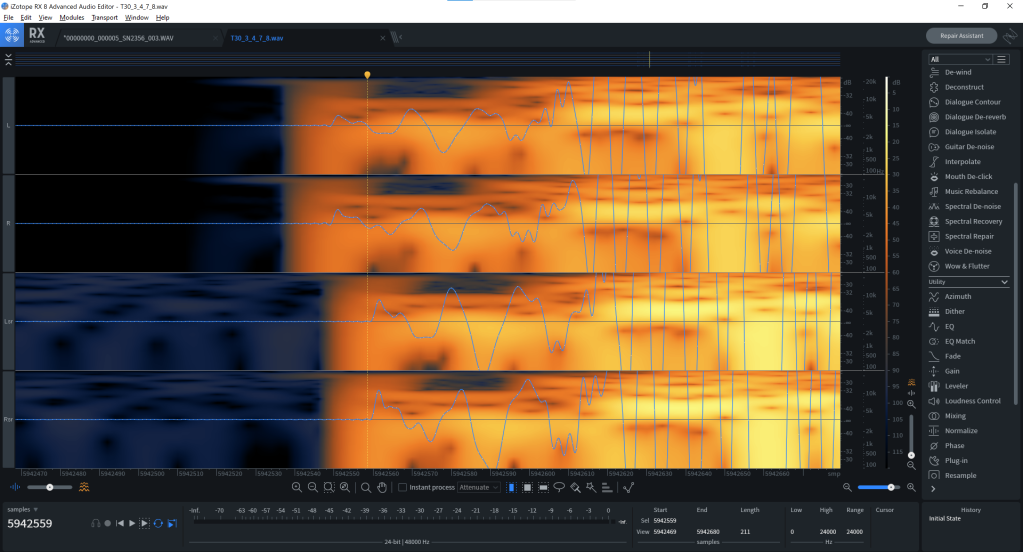This screenshot has width=1023, height=552.
Task: Select the Magic Wand selection tool
Action: pyautogui.click(x=591, y=487)
